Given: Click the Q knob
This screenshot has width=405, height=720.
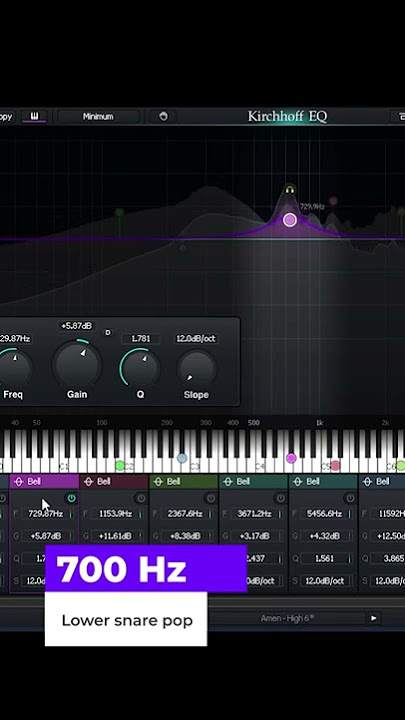Looking at the screenshot, I should pyautogui.click(x=140, y=368).
